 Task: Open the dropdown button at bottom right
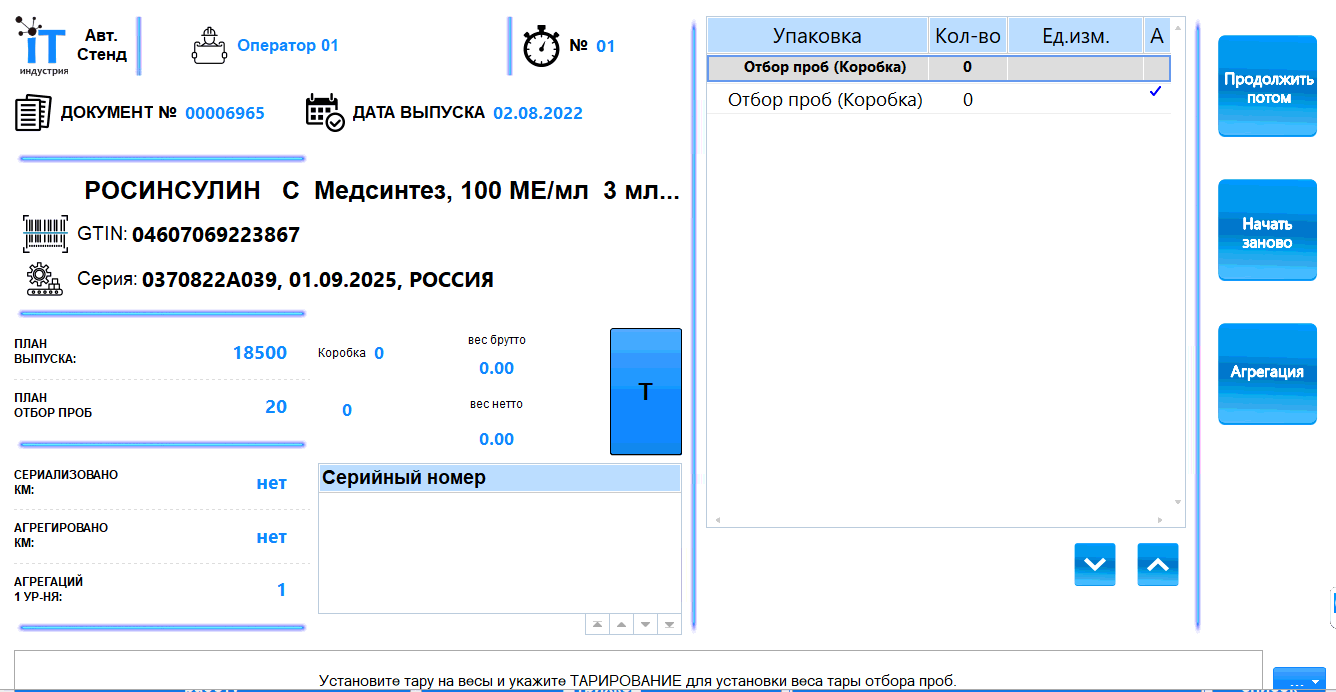[1299, 680]
